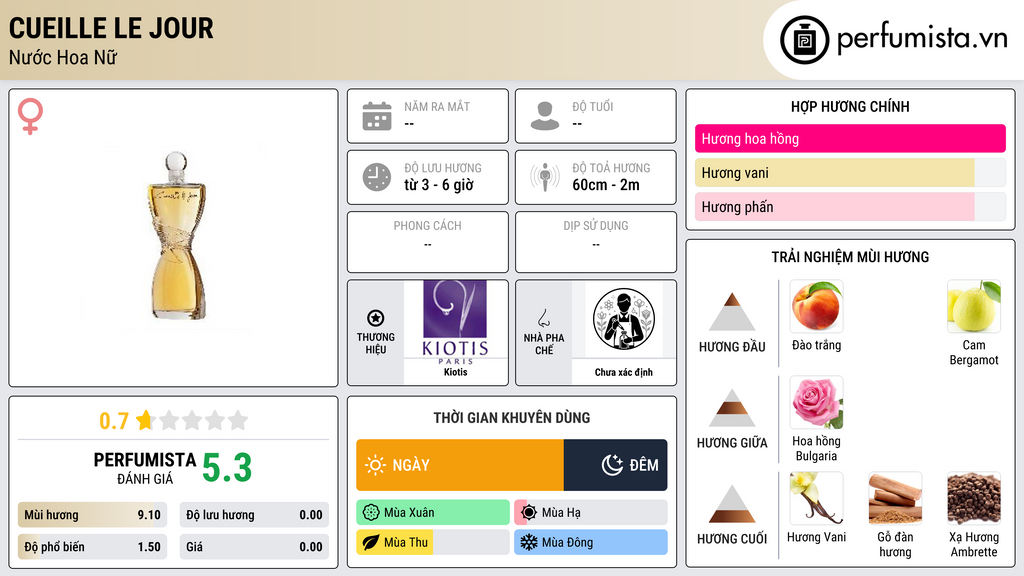The image size is (1024, 576).
Task: Click the Hương vani accord bar
Action: pos(850,173)
